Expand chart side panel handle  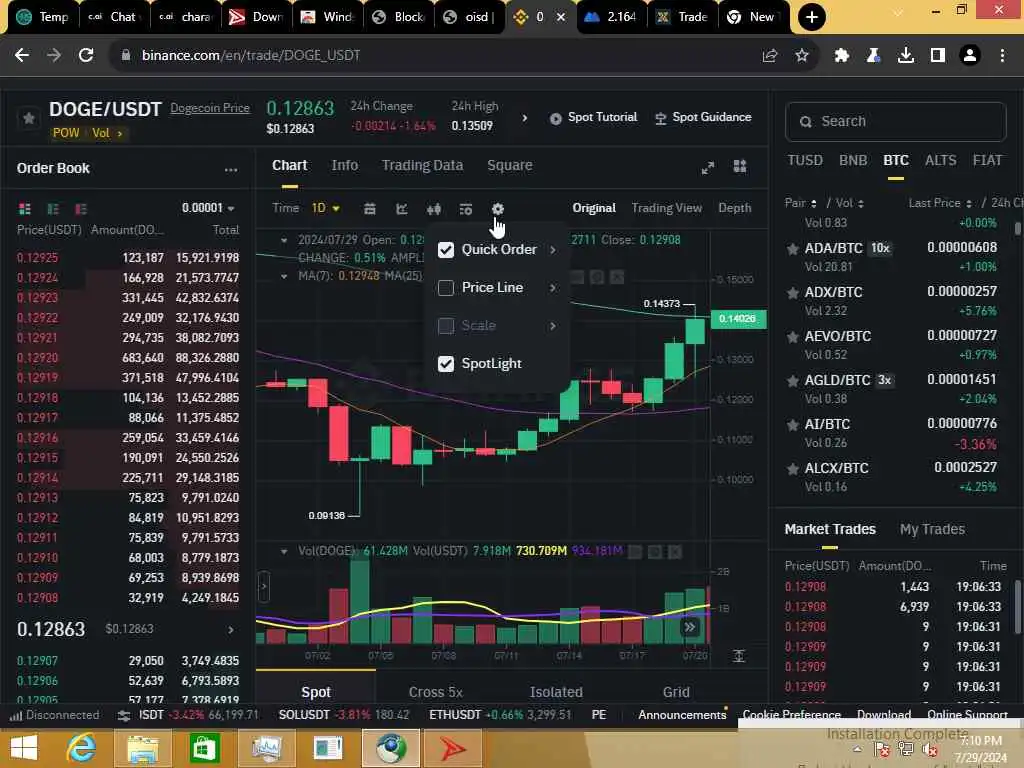coord(264,586)
